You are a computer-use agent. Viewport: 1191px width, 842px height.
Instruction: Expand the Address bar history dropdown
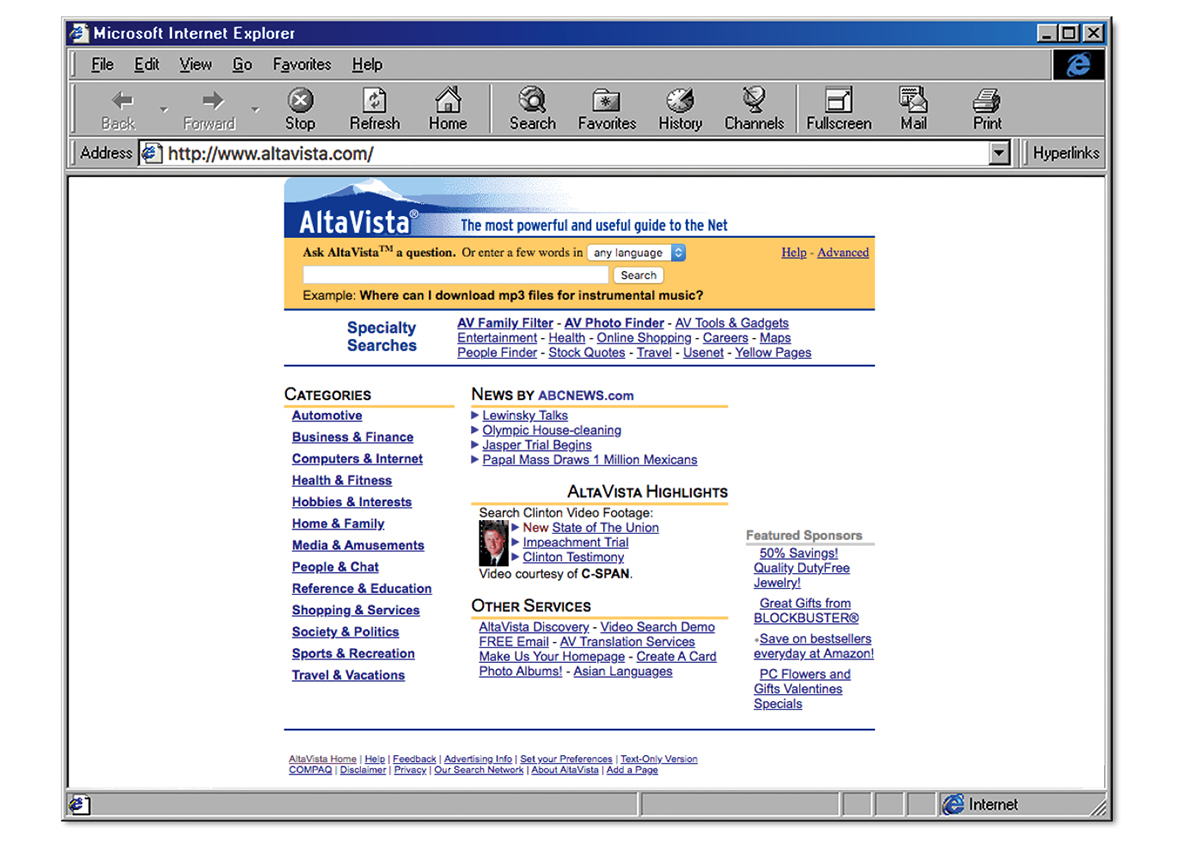(x=999, y=152)
